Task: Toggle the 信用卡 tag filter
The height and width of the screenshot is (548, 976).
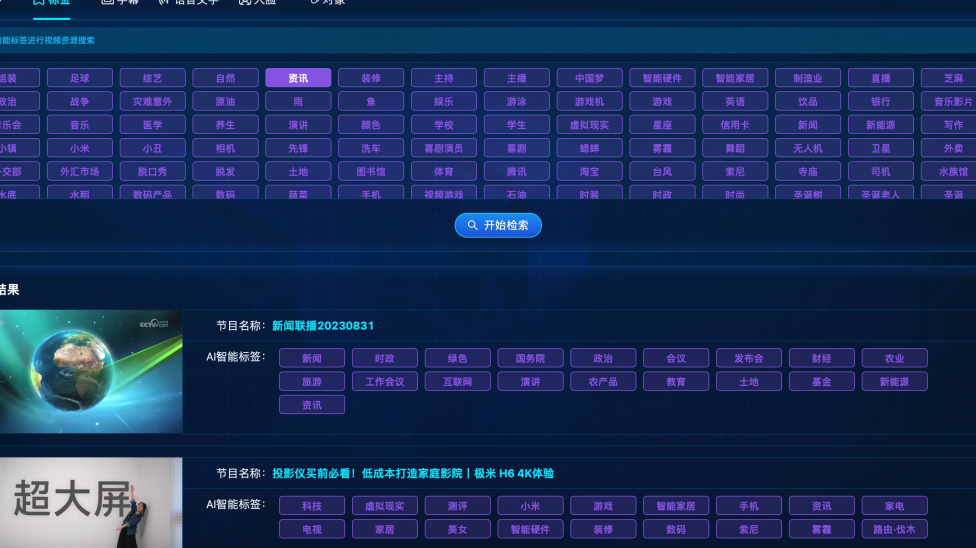Action: point(735,125)
